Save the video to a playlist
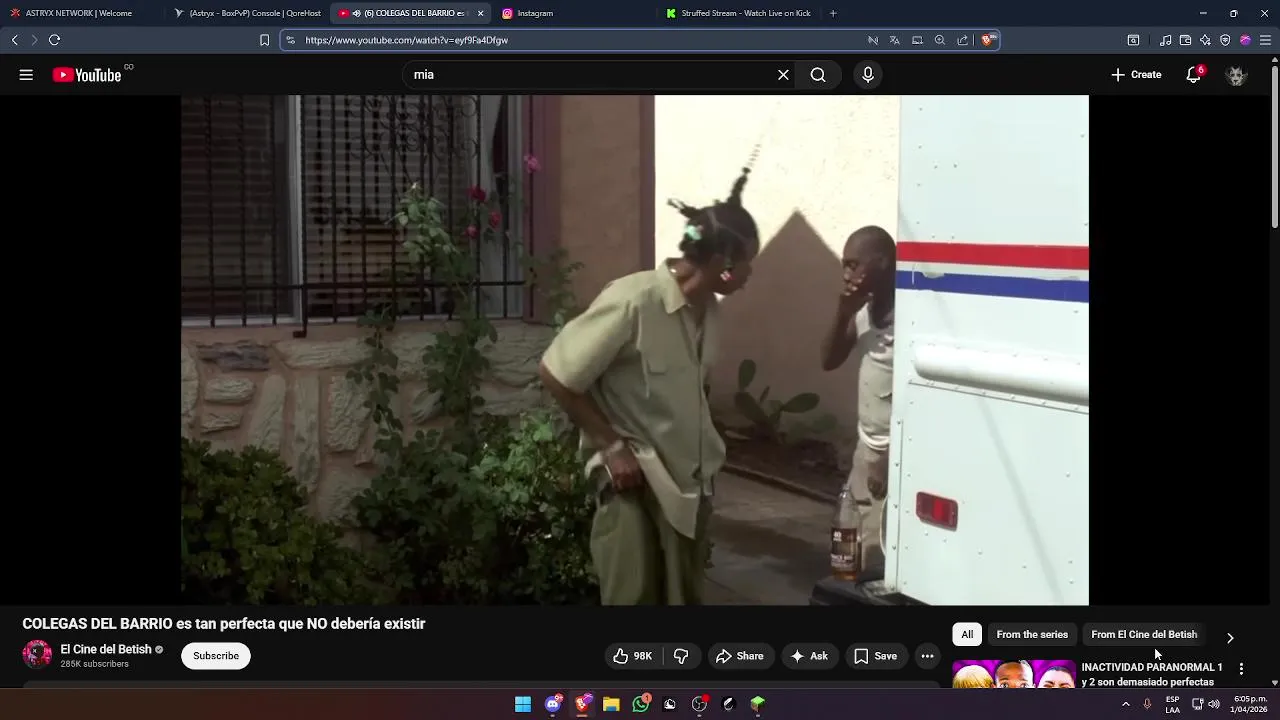The width and height of the screenshot is (1280, 720). coord(876,656)
